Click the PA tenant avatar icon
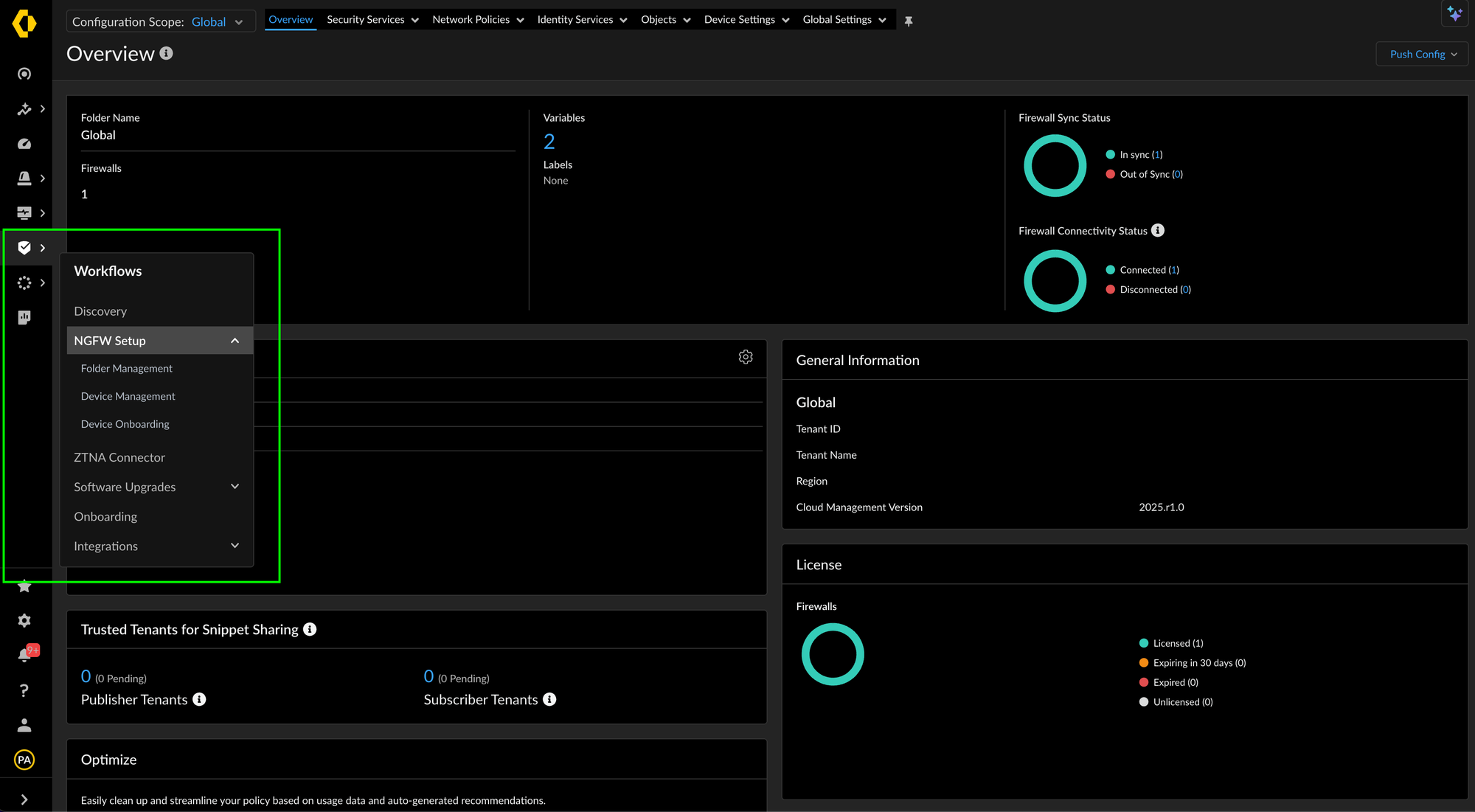Screen dimensions: 1475x812 click(x=24, y=760)
